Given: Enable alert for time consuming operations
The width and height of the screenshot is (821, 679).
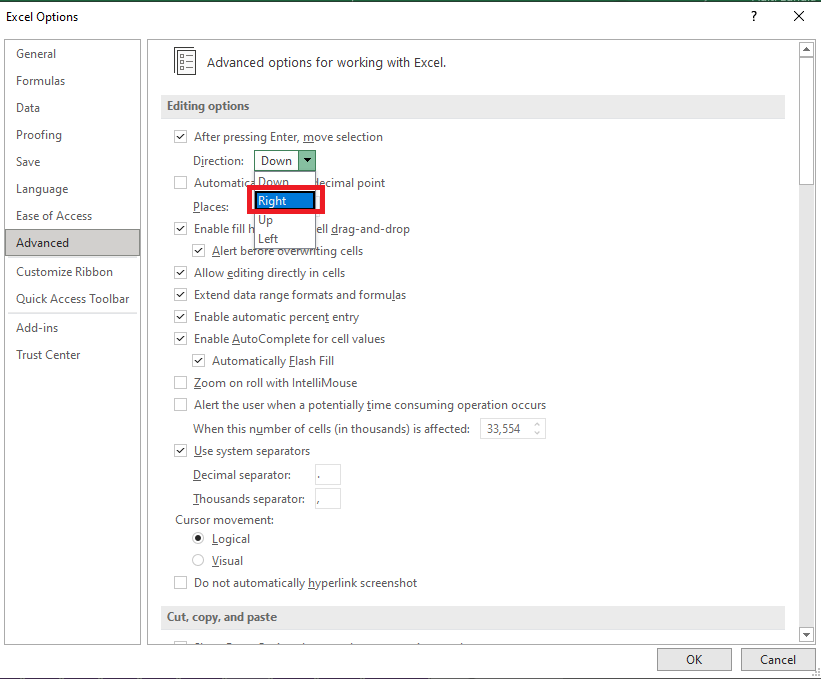Looking at the screenshot, I should coord(181,405).
